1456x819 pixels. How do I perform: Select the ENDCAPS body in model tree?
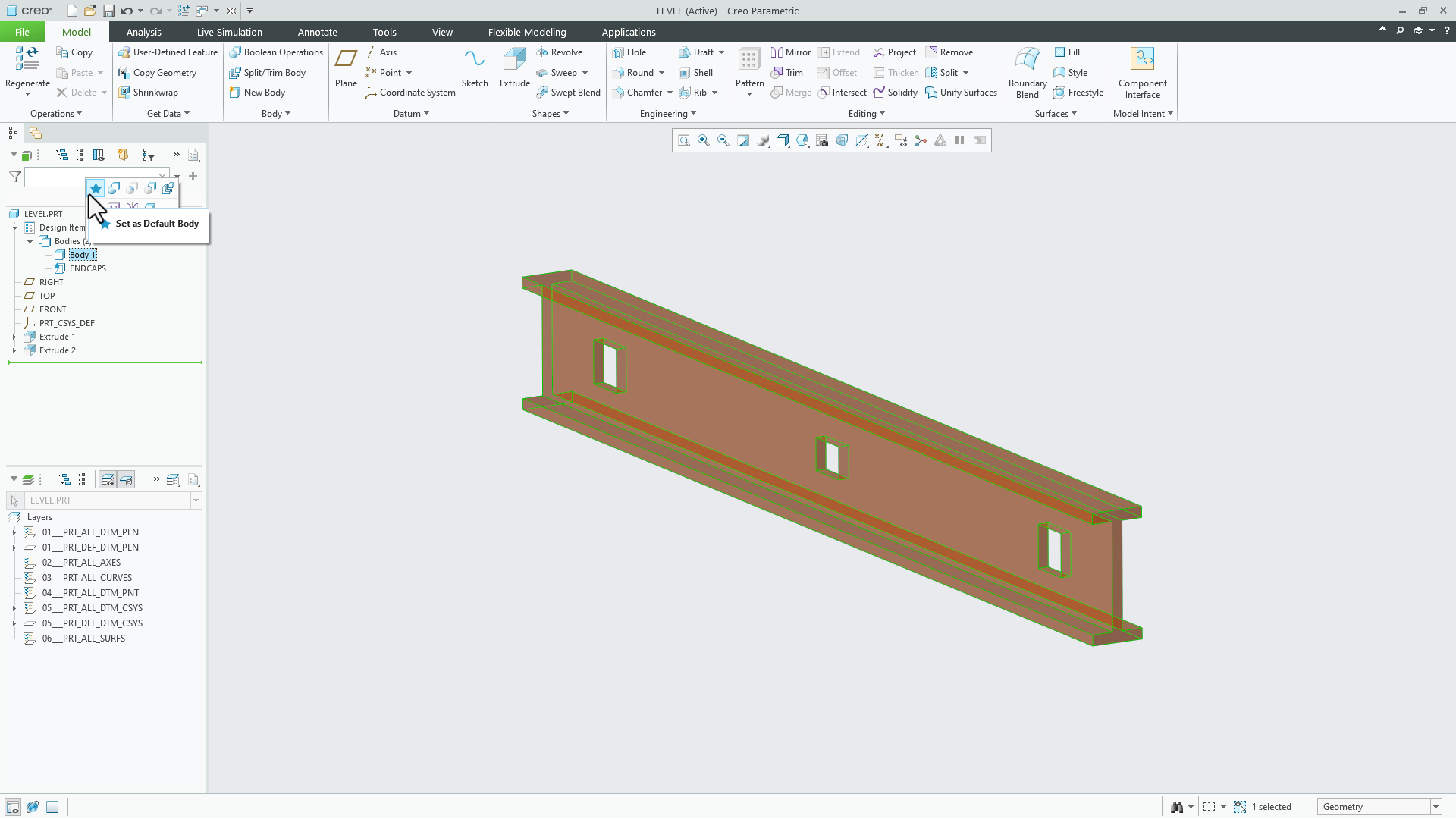tap(87, 268)
